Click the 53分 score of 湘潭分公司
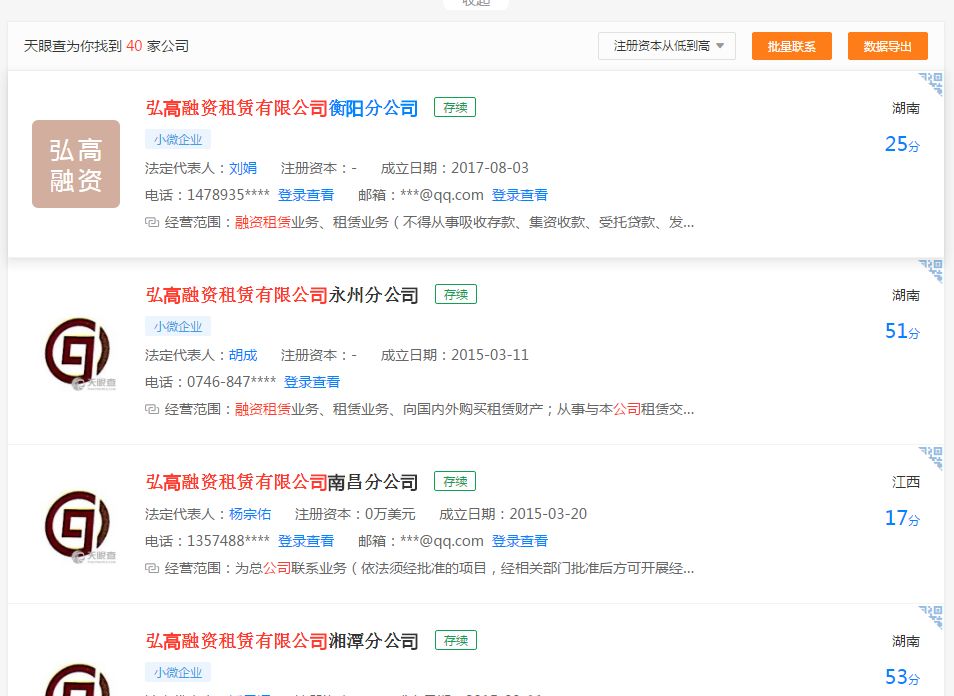This screenshot has height=696, width=954. [902, 677]
